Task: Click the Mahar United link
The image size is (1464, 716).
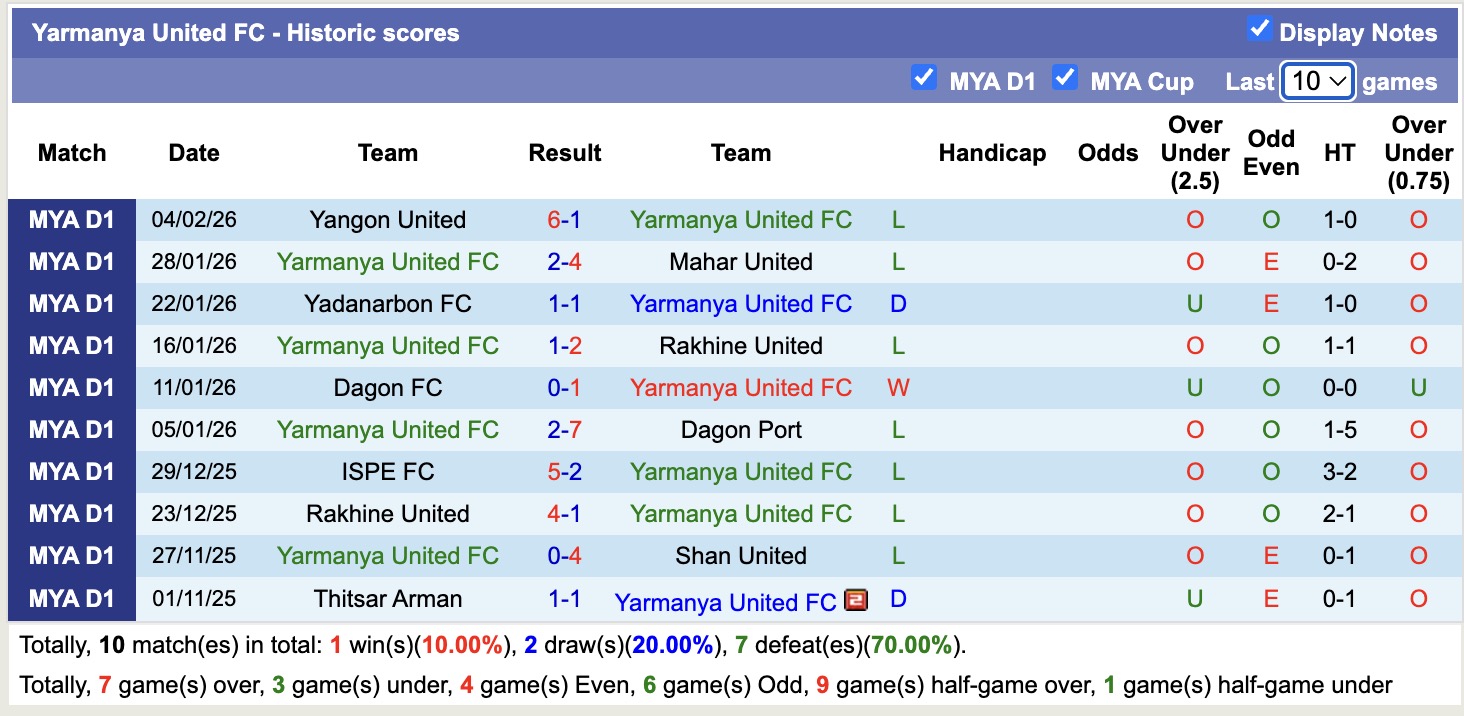Action: coord(740,261)
